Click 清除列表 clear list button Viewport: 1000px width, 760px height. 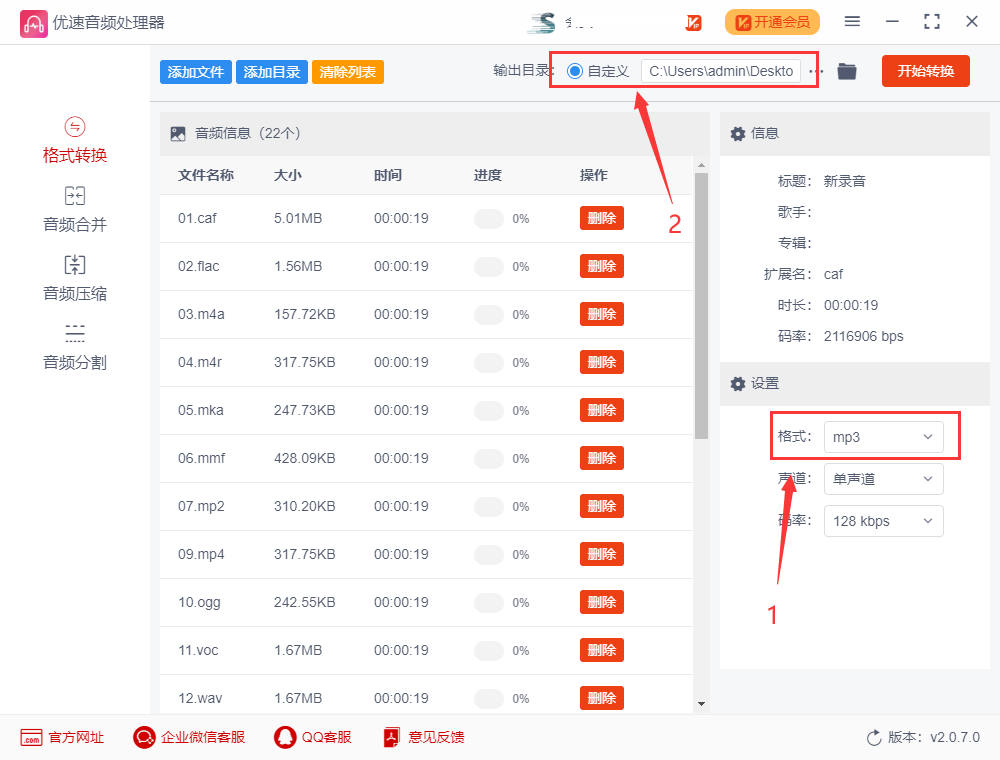[348, 72]
